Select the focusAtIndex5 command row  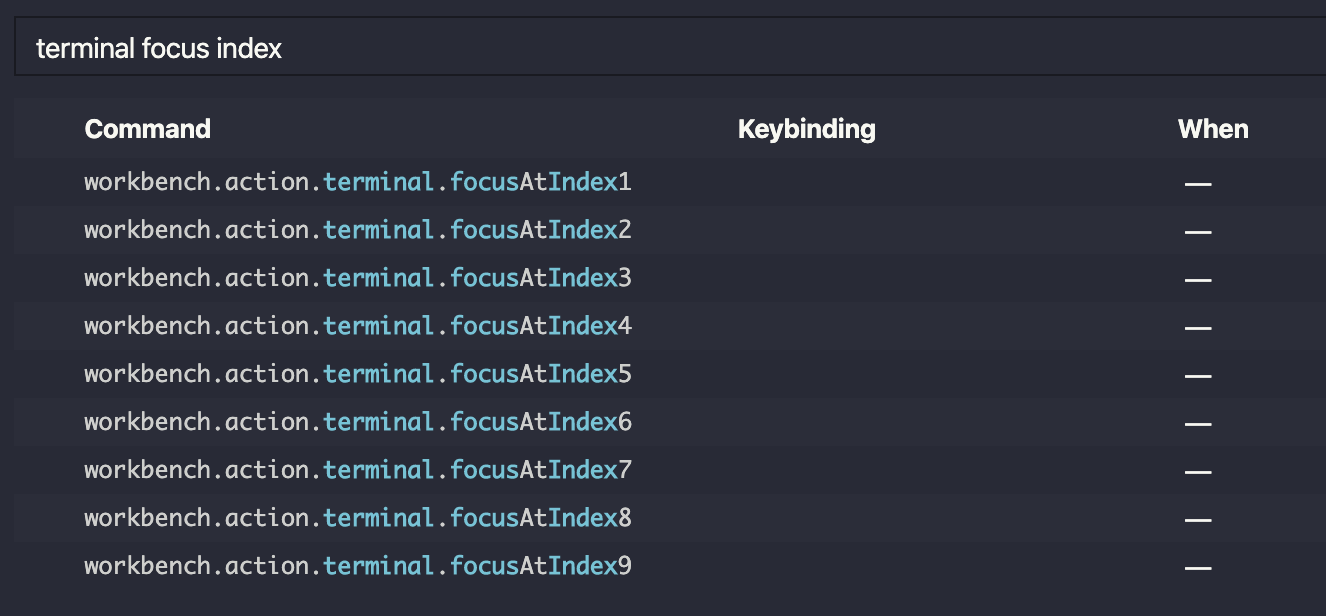(x=357, y=374)
